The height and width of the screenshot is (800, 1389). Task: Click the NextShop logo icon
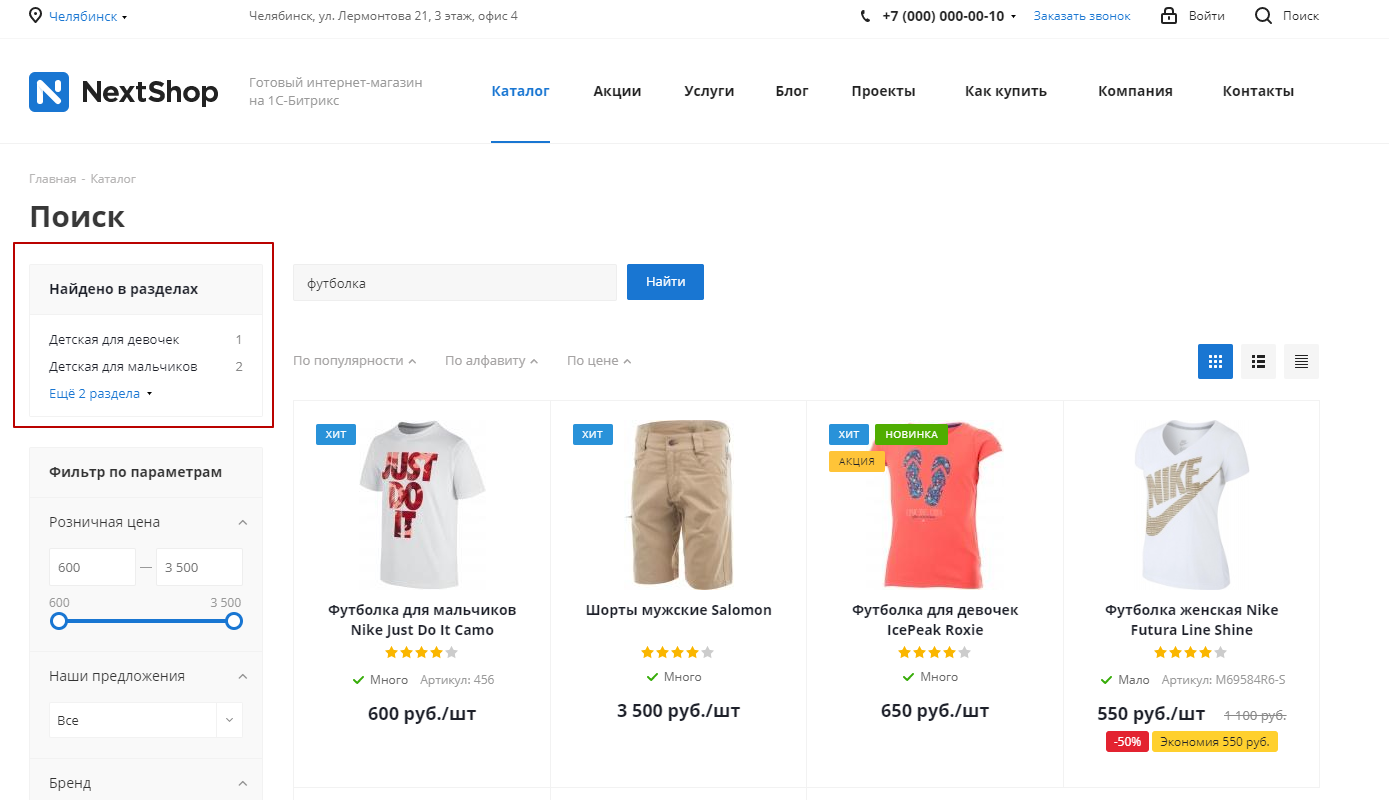click(x=49, y=92)
